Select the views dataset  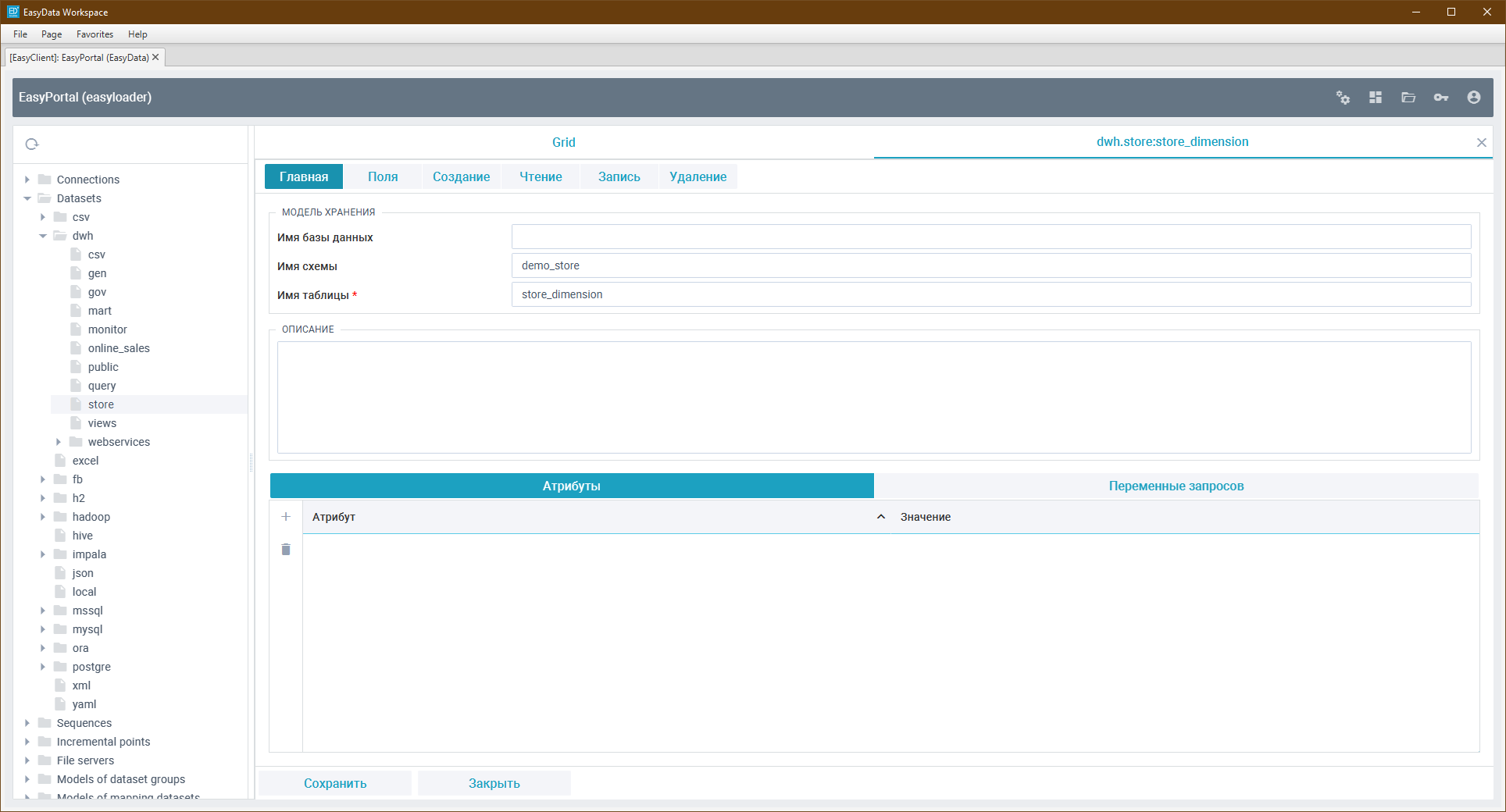point(102,423)
